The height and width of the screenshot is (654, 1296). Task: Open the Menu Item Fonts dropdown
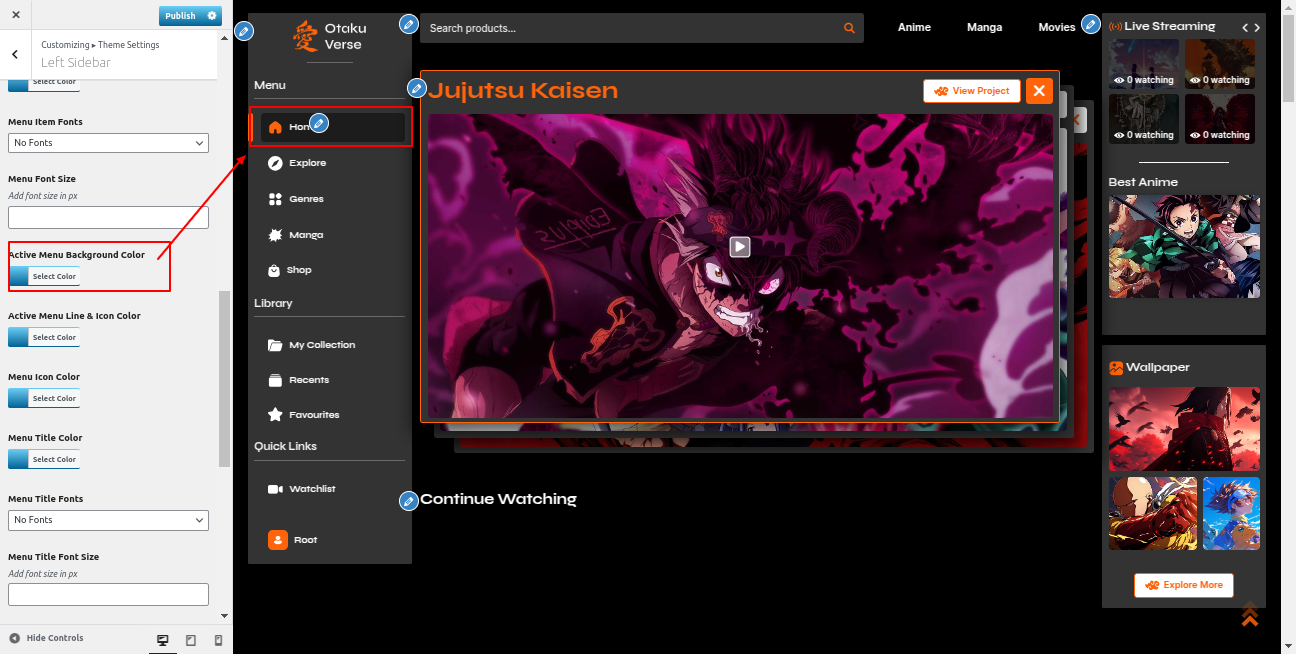pos(108,143)
